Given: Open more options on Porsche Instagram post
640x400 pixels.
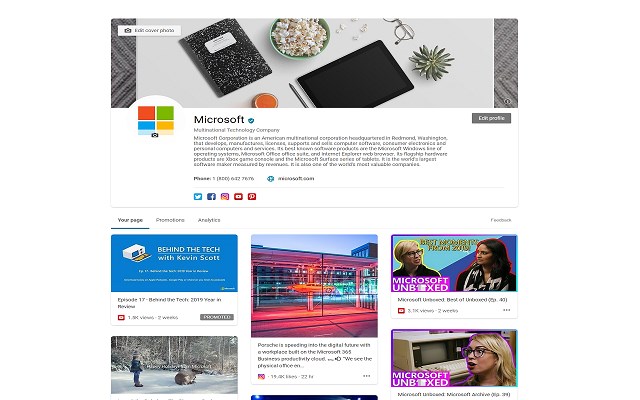Looking at the screenshot, I should point(367,376).
